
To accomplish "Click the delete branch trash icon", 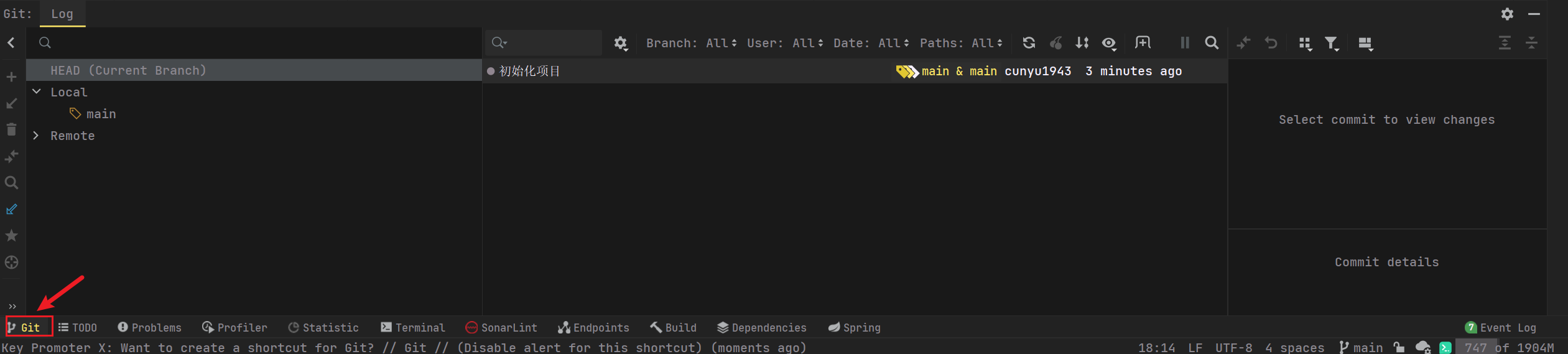I will click(11, 129).
